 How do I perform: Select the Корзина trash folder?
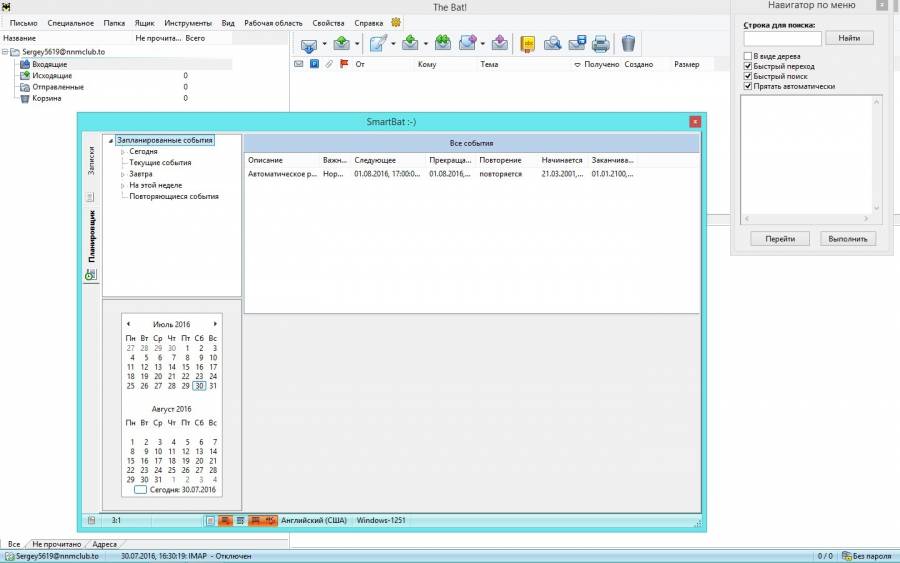[x=46, y=98]
